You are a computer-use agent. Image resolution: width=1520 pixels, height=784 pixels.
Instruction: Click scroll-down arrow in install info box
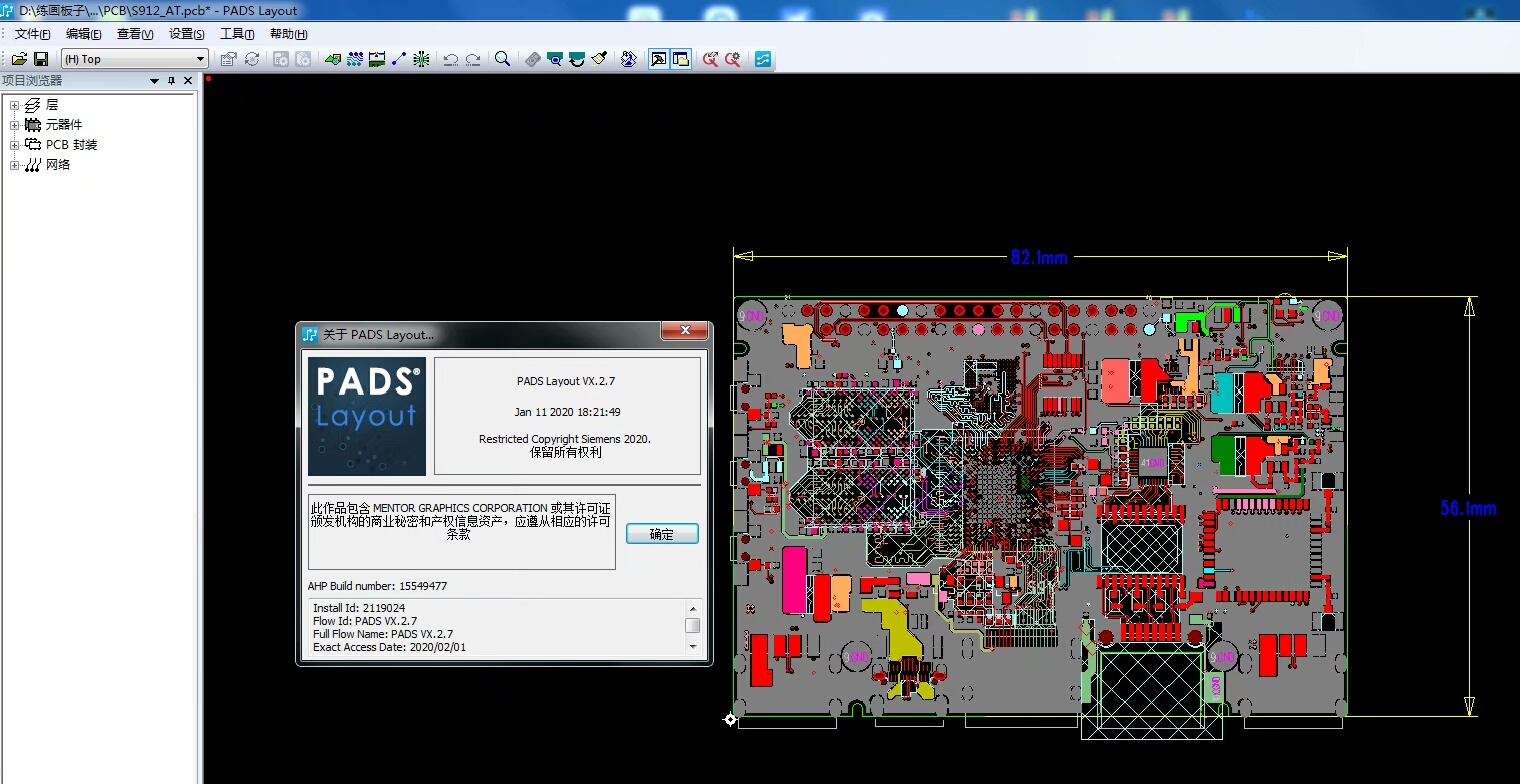(692, 647)
